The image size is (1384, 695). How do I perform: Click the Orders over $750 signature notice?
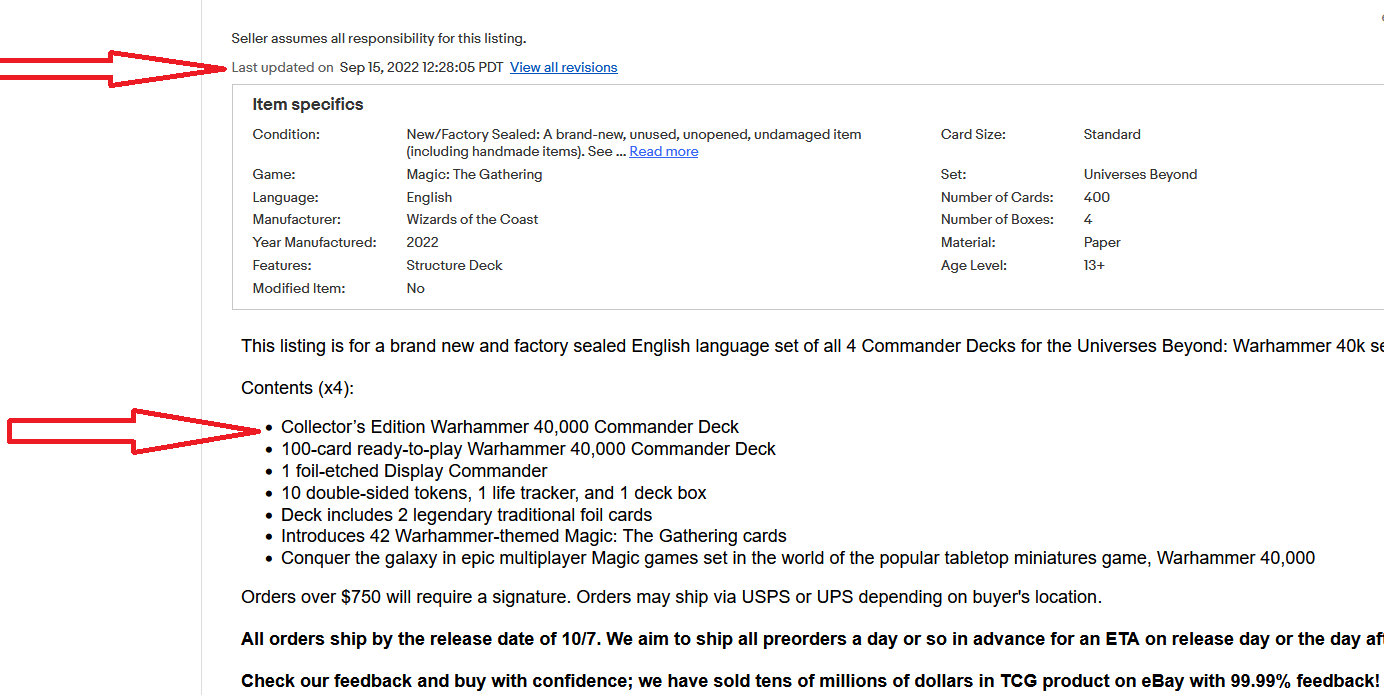(670, 597)
